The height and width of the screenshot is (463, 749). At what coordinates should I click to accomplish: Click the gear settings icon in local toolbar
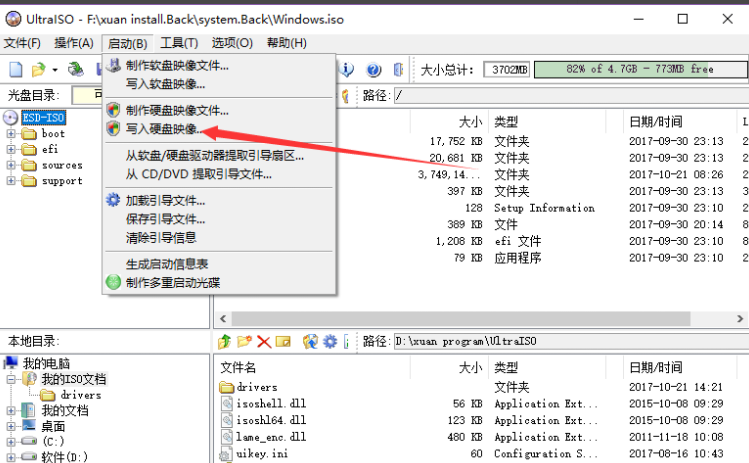(x=329, y=341)
